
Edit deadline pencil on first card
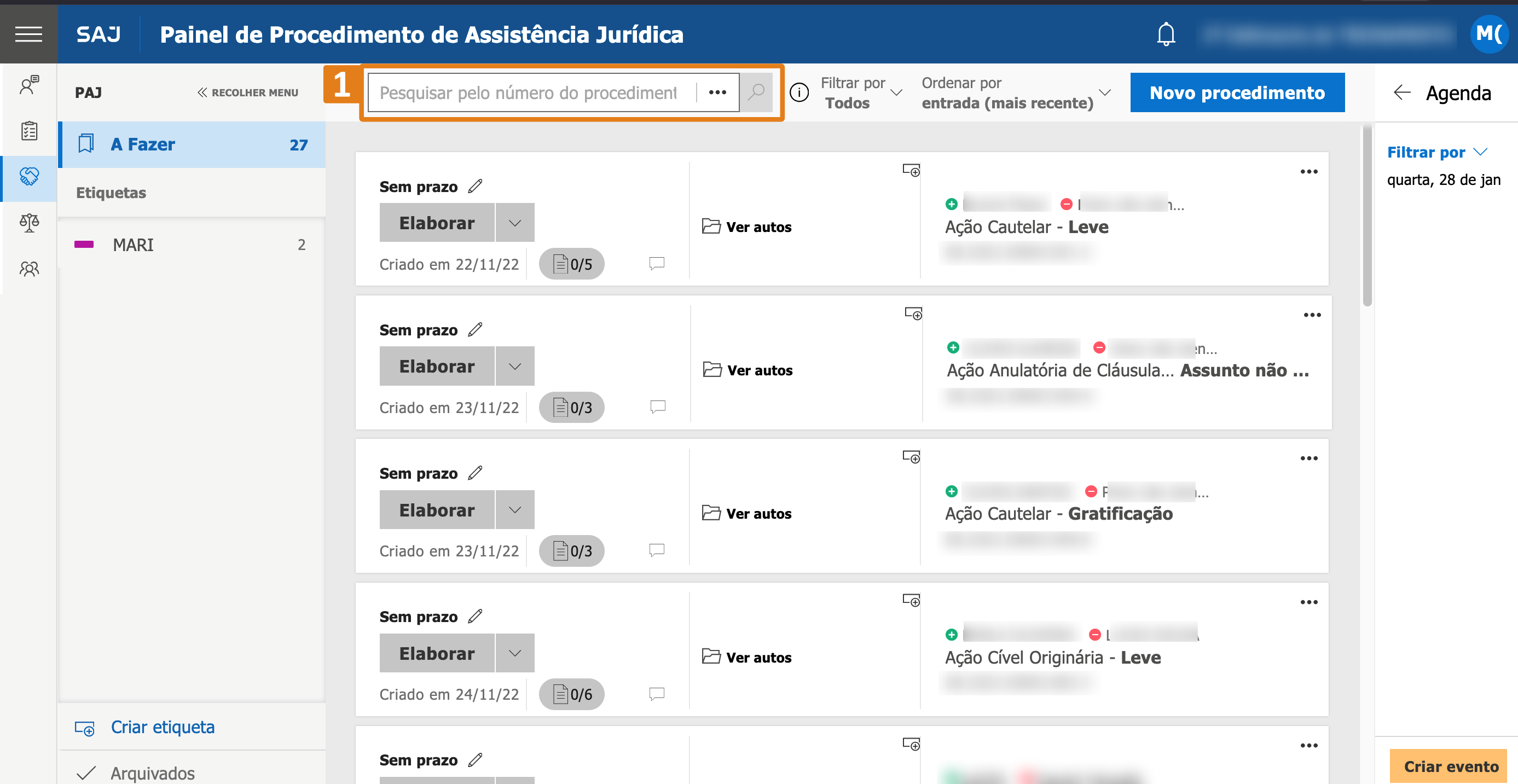[475, 187]
